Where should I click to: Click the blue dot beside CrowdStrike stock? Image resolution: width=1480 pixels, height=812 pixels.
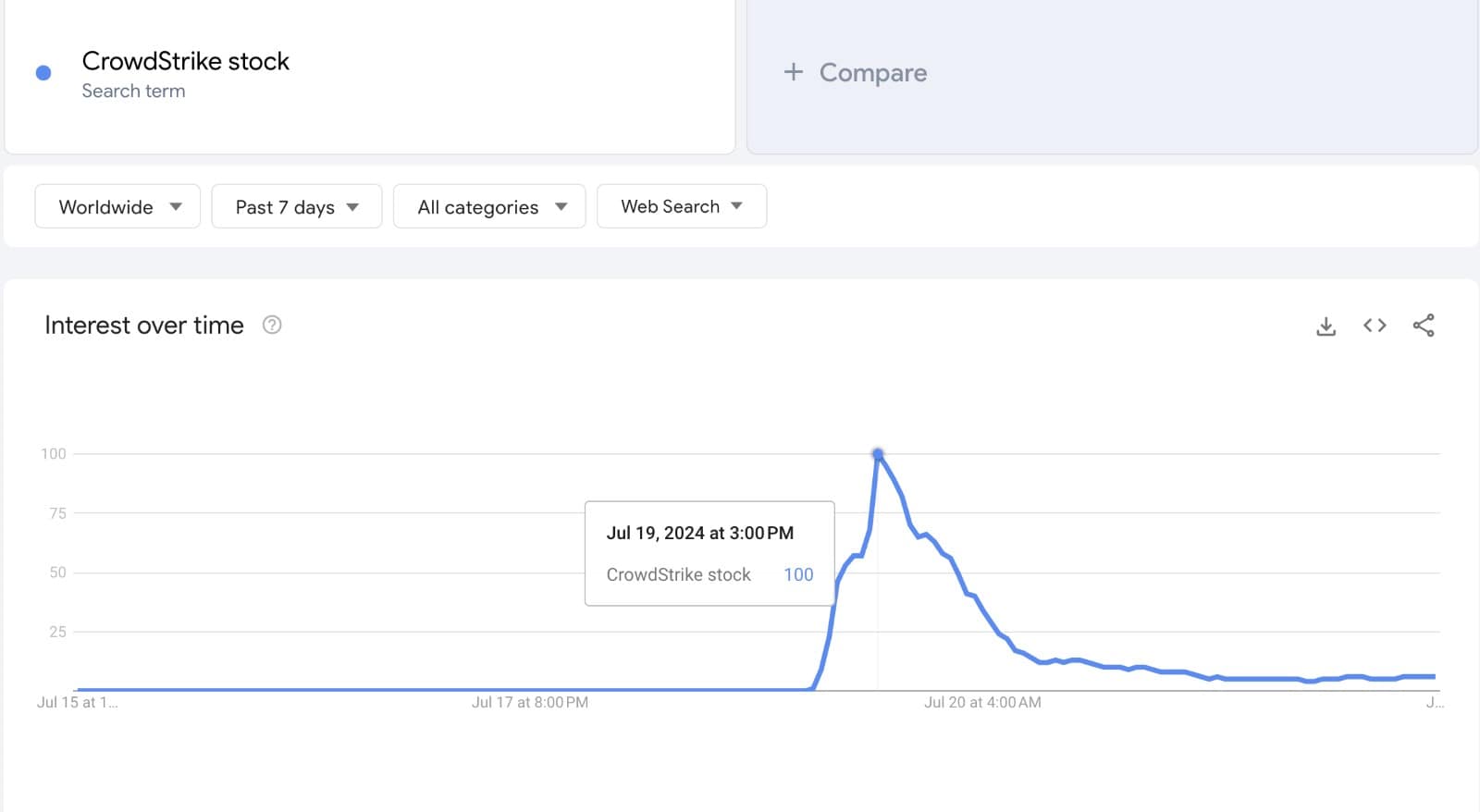[43, 73]
